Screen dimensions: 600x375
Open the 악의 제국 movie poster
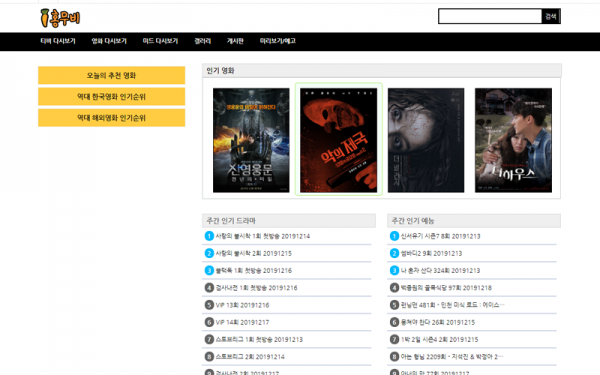pyautogui.click(x=339, y=140)
